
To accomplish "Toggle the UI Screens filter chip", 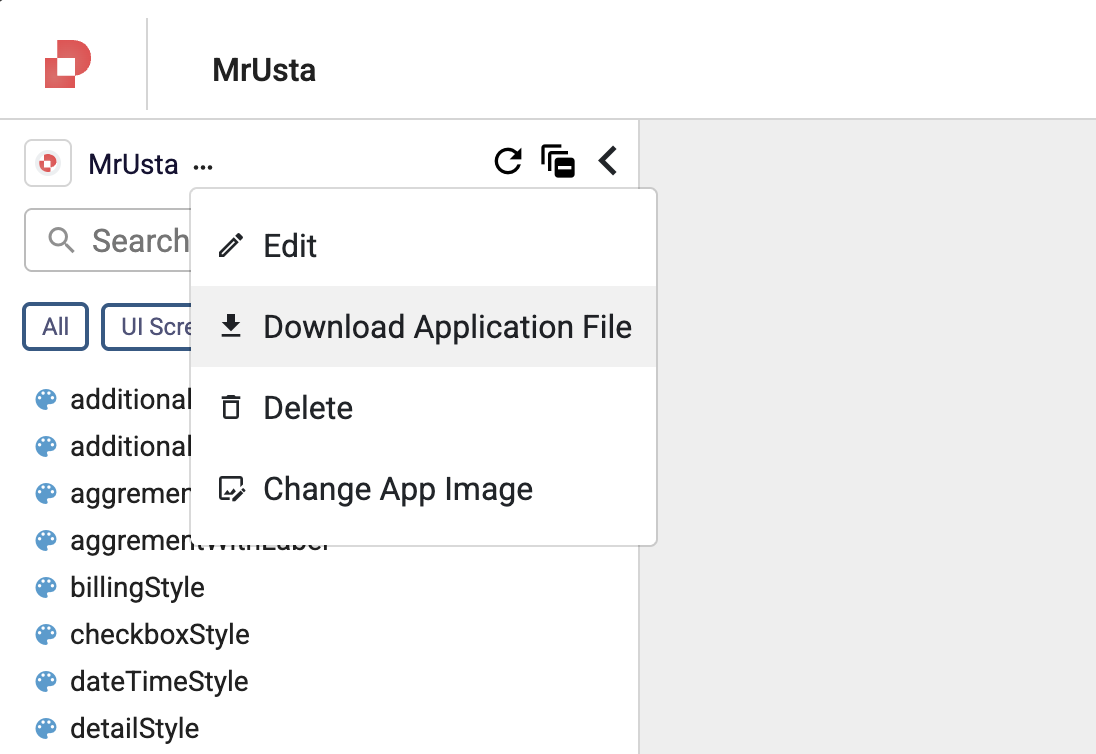I will pyautogui.click(x=150, y=327).
